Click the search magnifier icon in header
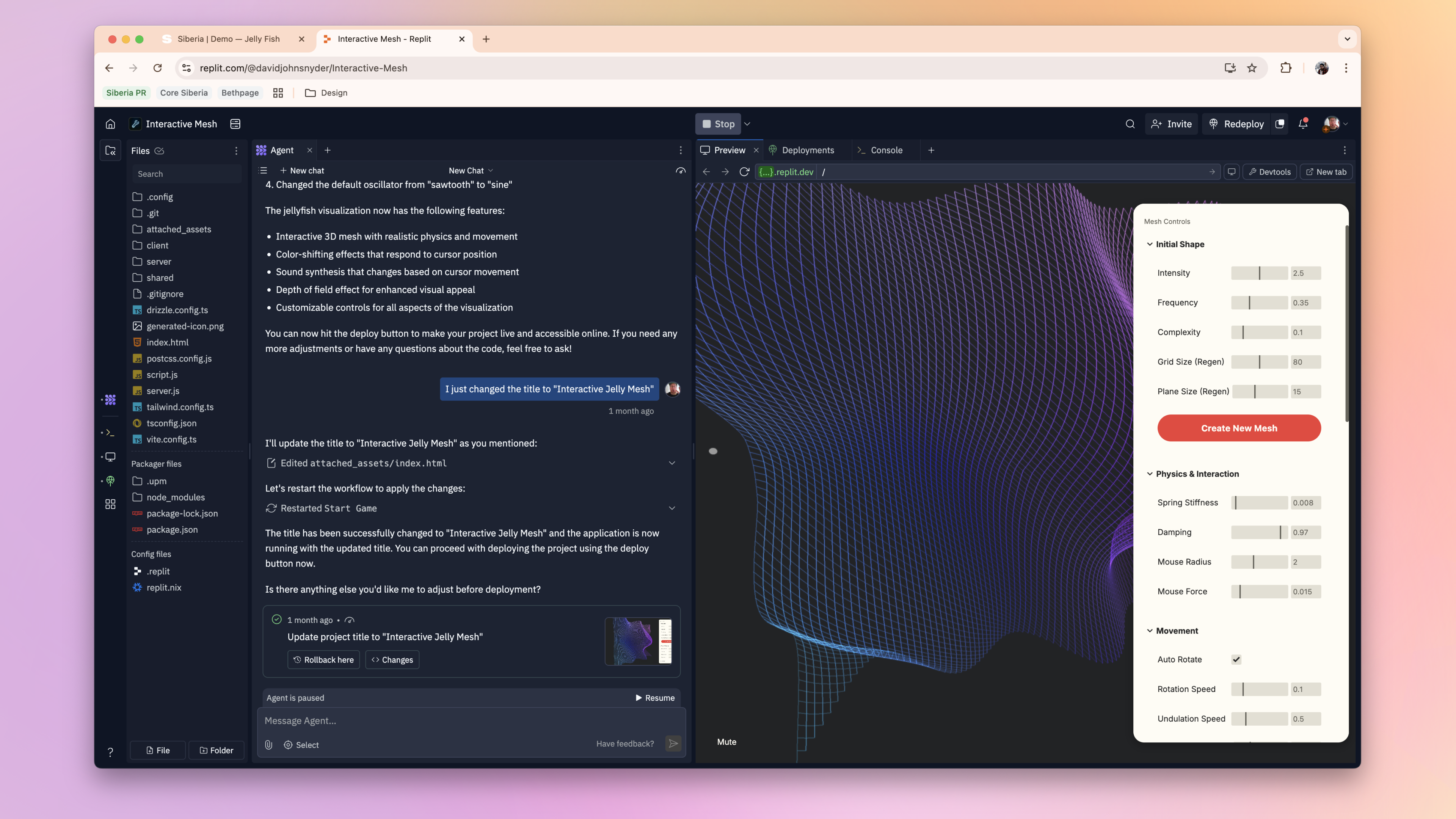 (1130, 124)
